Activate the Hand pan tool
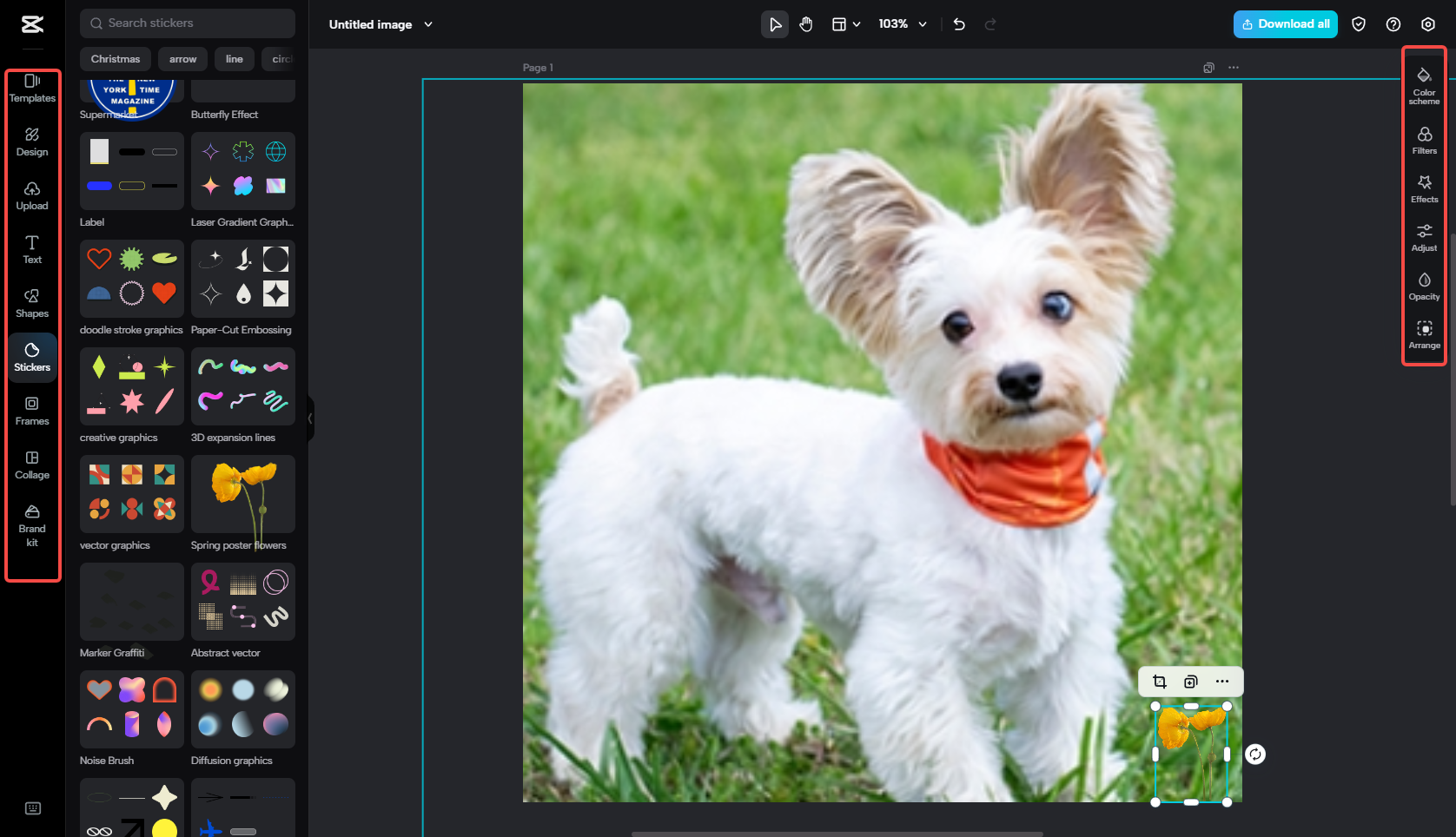The image size is (1456, 837). pyautogui.click(x=806, y=24)
